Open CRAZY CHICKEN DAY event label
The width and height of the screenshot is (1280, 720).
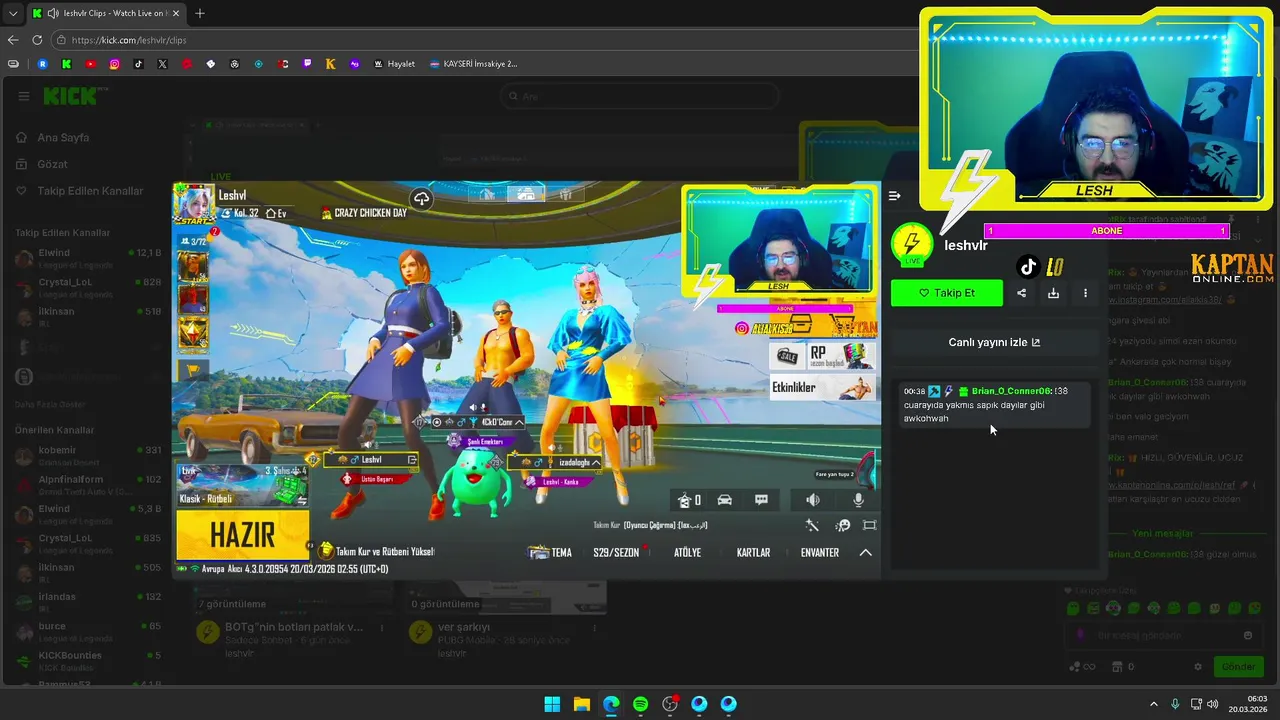tap(364, 213)
